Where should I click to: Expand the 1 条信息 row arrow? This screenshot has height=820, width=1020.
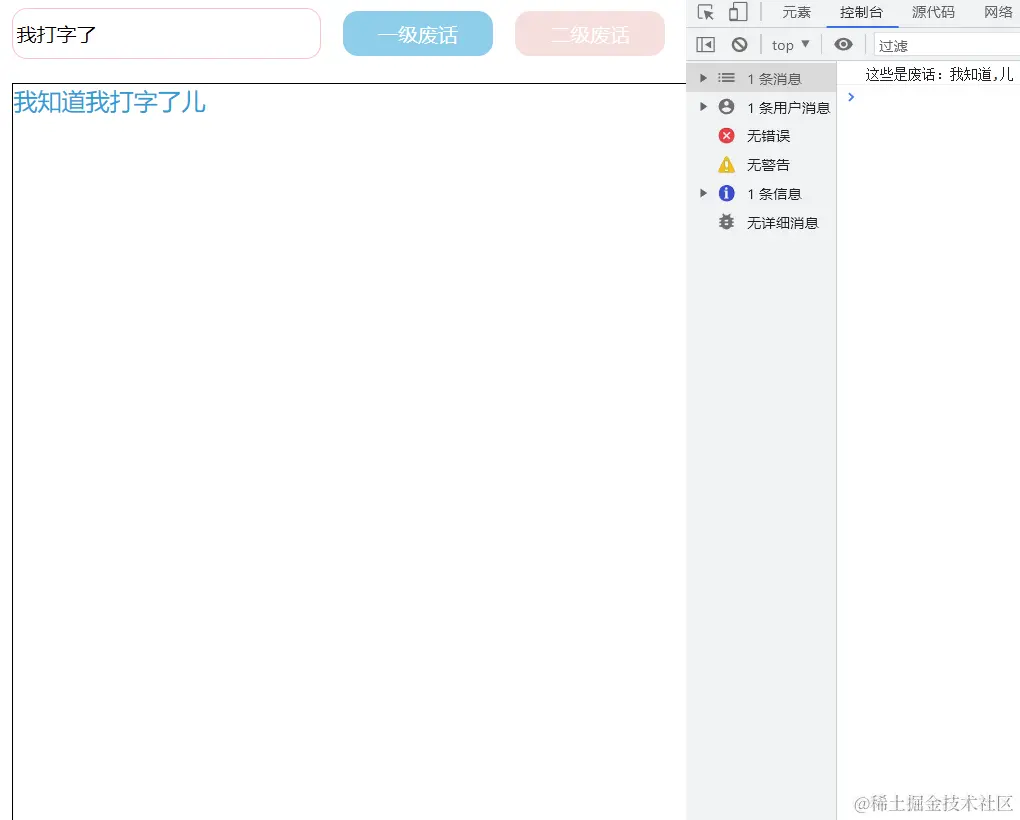click(x=703, y=193)
